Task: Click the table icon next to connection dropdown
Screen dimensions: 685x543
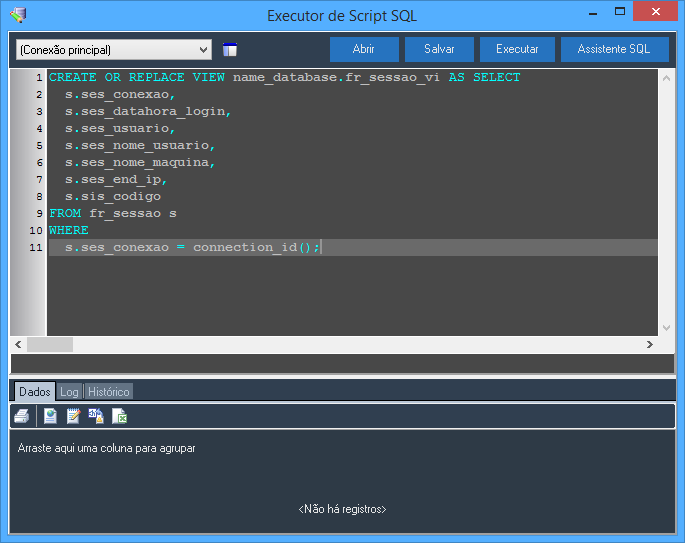Action: (x=230, y=50)
